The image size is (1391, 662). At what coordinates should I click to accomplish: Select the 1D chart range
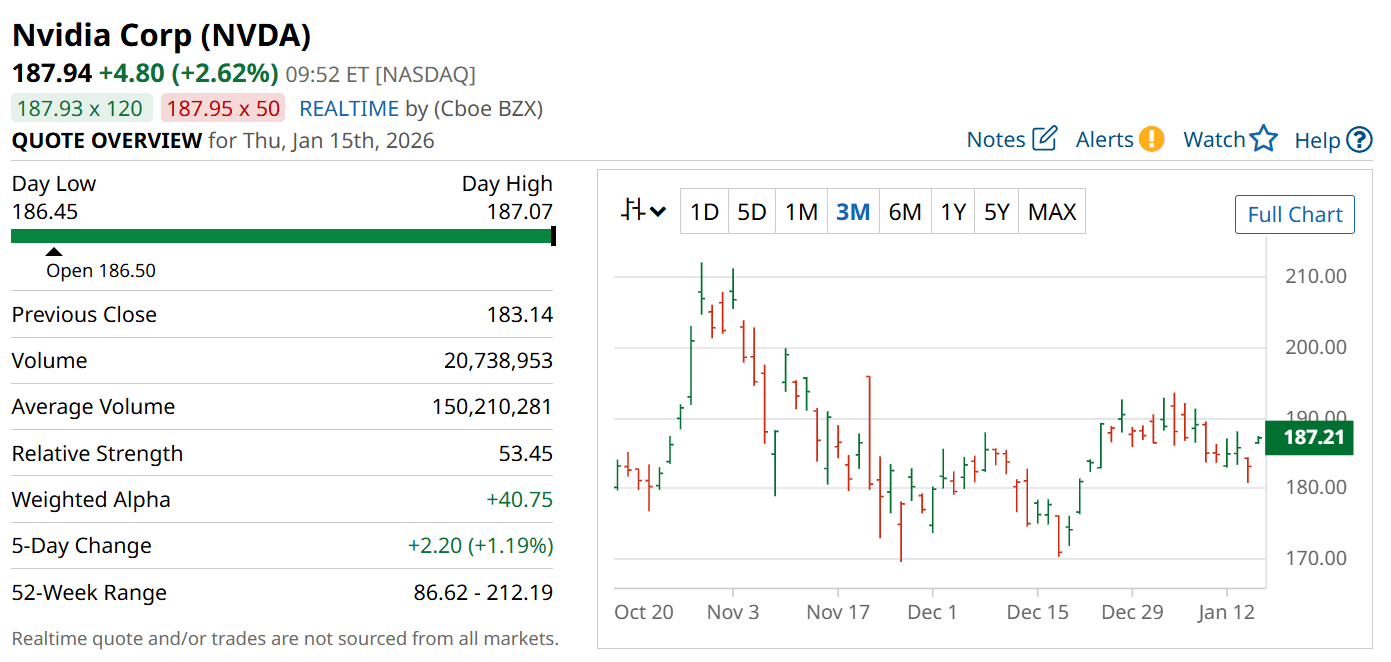[704, 212]
